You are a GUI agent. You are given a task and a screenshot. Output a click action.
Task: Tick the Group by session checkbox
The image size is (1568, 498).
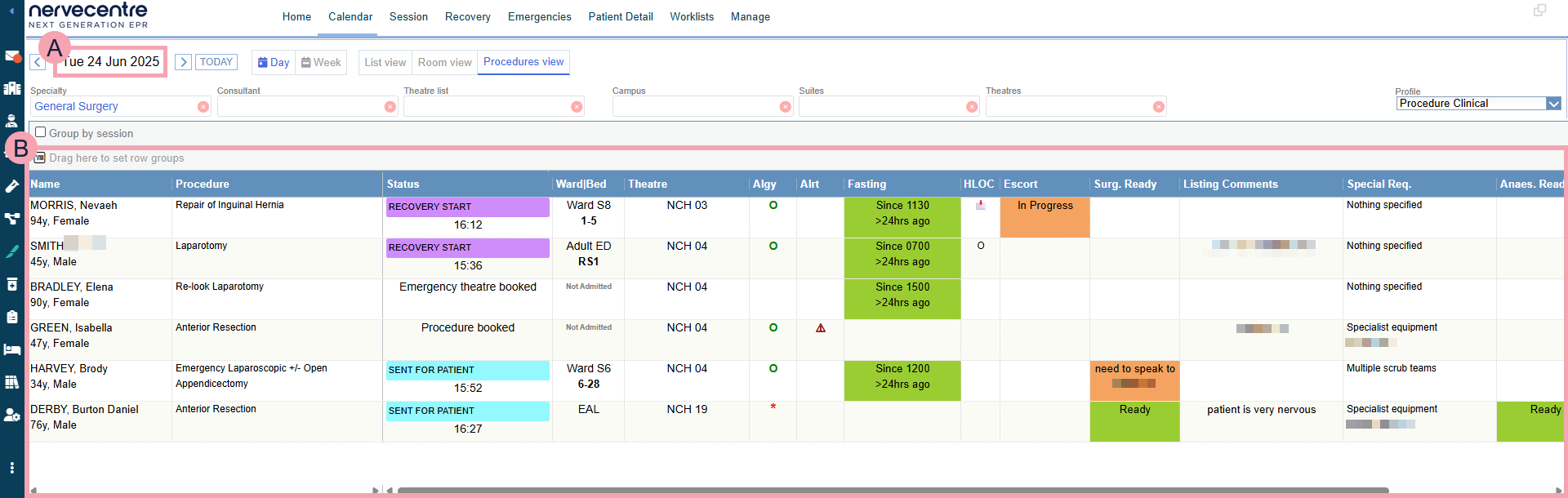(40, 132)
